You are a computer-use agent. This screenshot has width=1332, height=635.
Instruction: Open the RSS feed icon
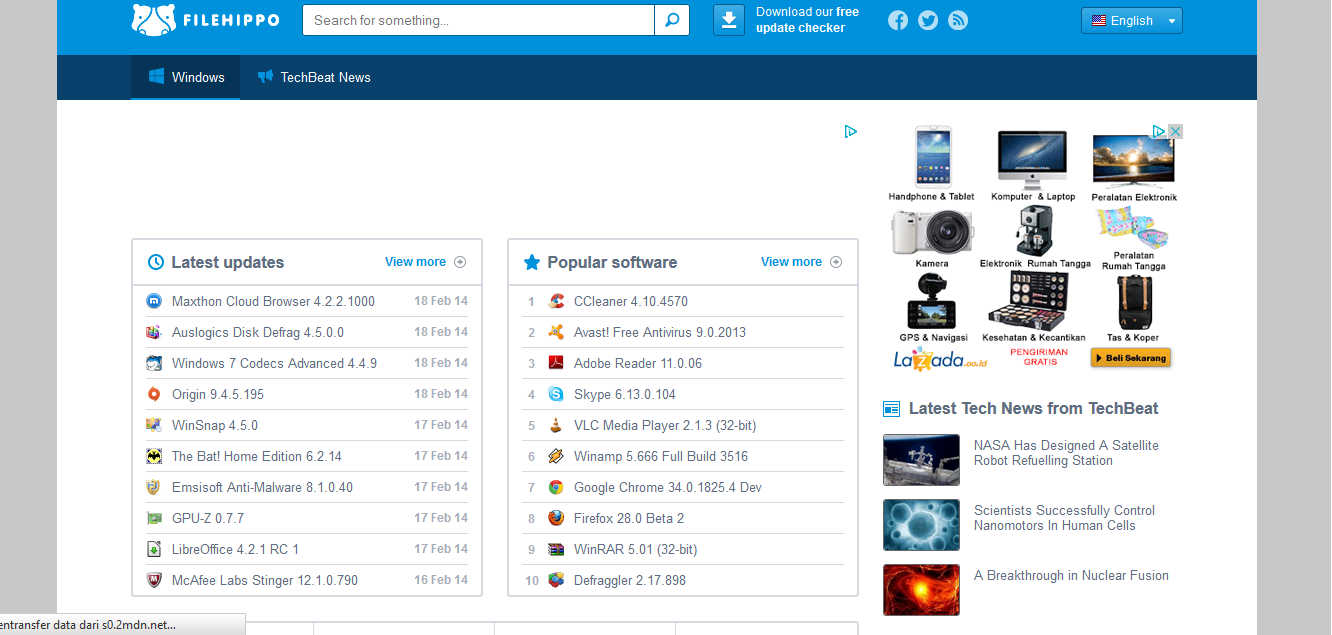[x=958, y=20]
